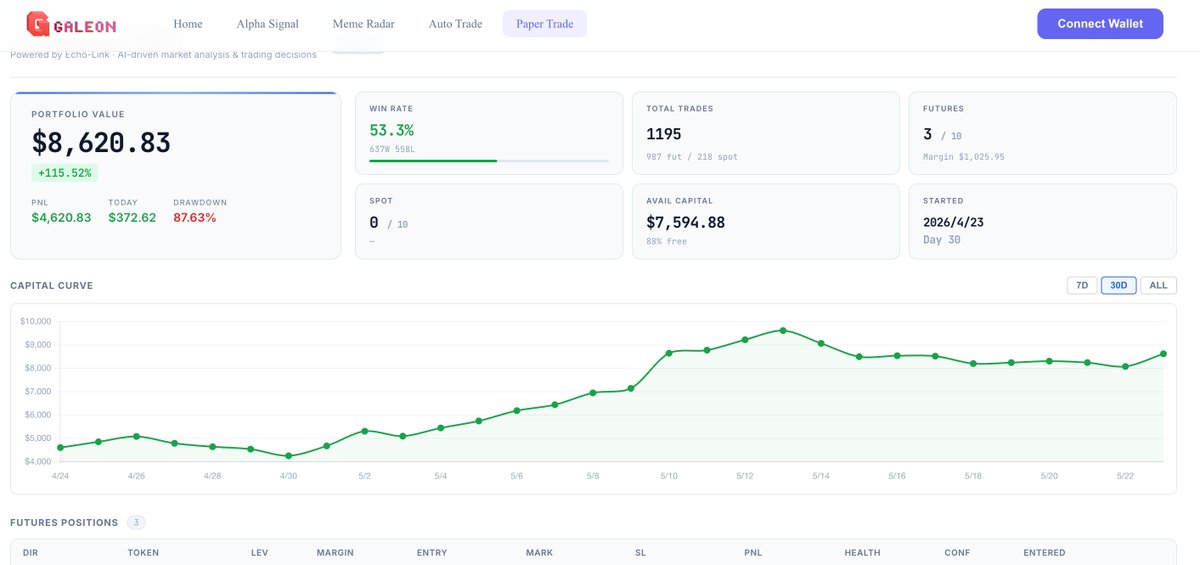Click the MARGIN column header
The height and width of the screenshot is (565, 1200).
(x=335, y=553)
